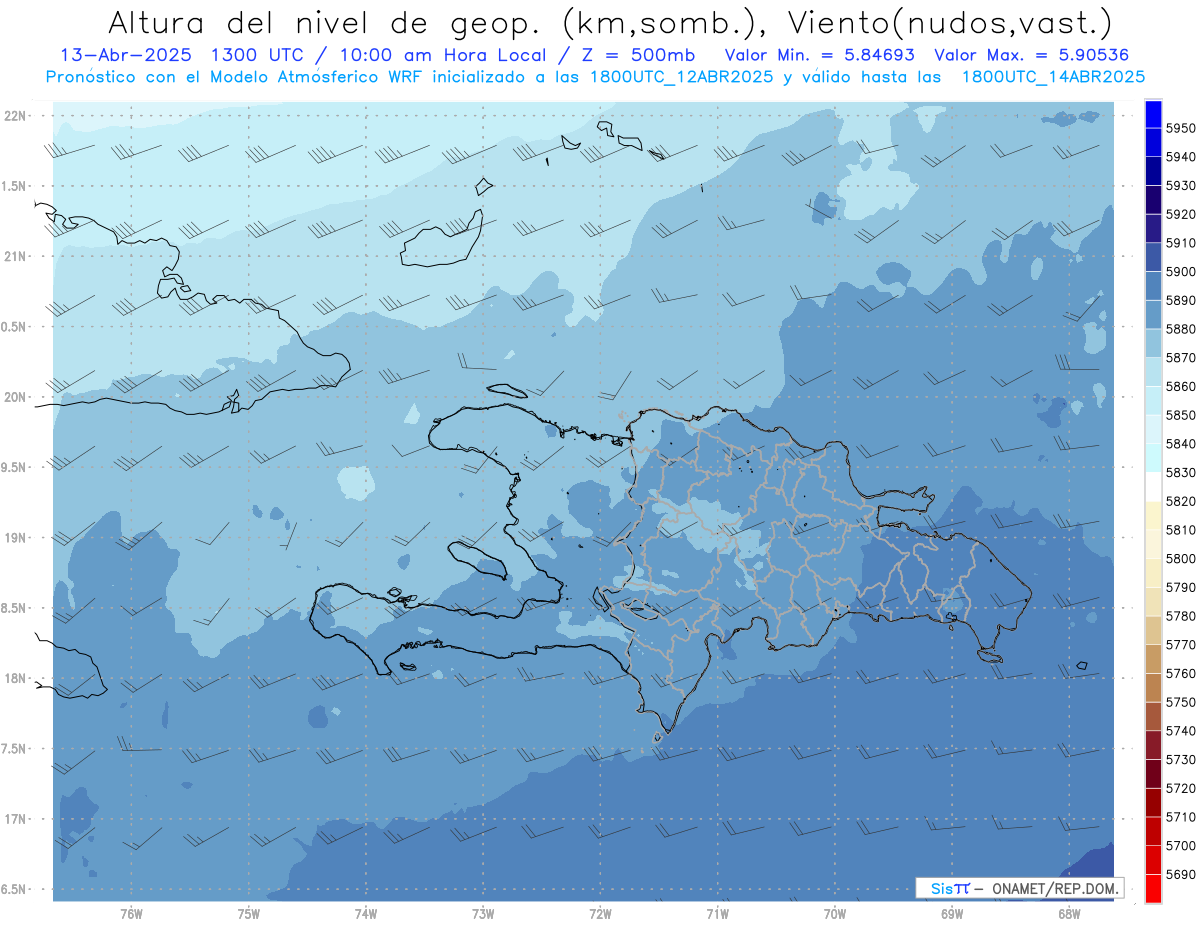Viewport: 1200px width, 927px height.
Task: Click the legend value 5750
Action: point(1180,702)
